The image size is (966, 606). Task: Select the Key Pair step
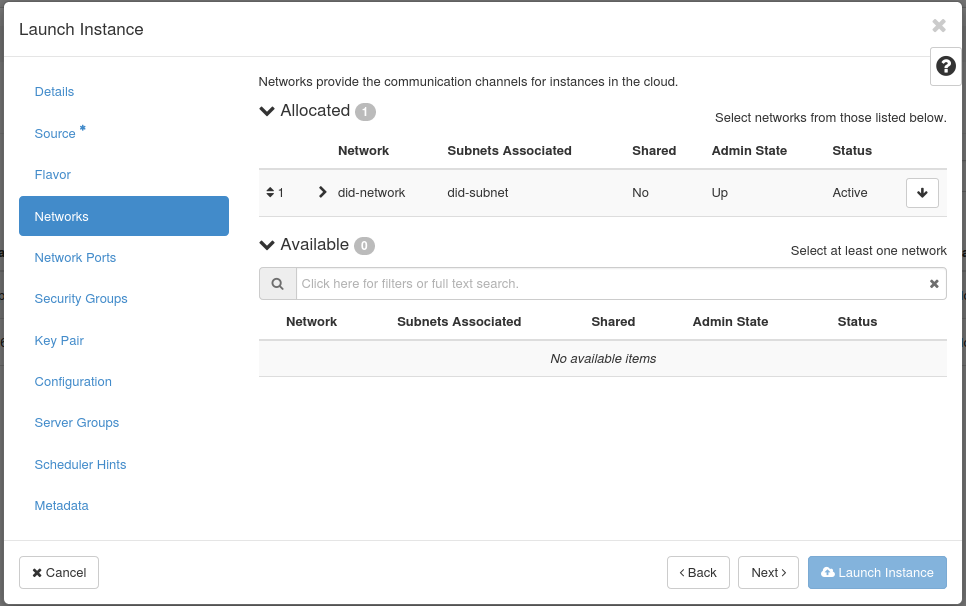(x=59, y=341)
